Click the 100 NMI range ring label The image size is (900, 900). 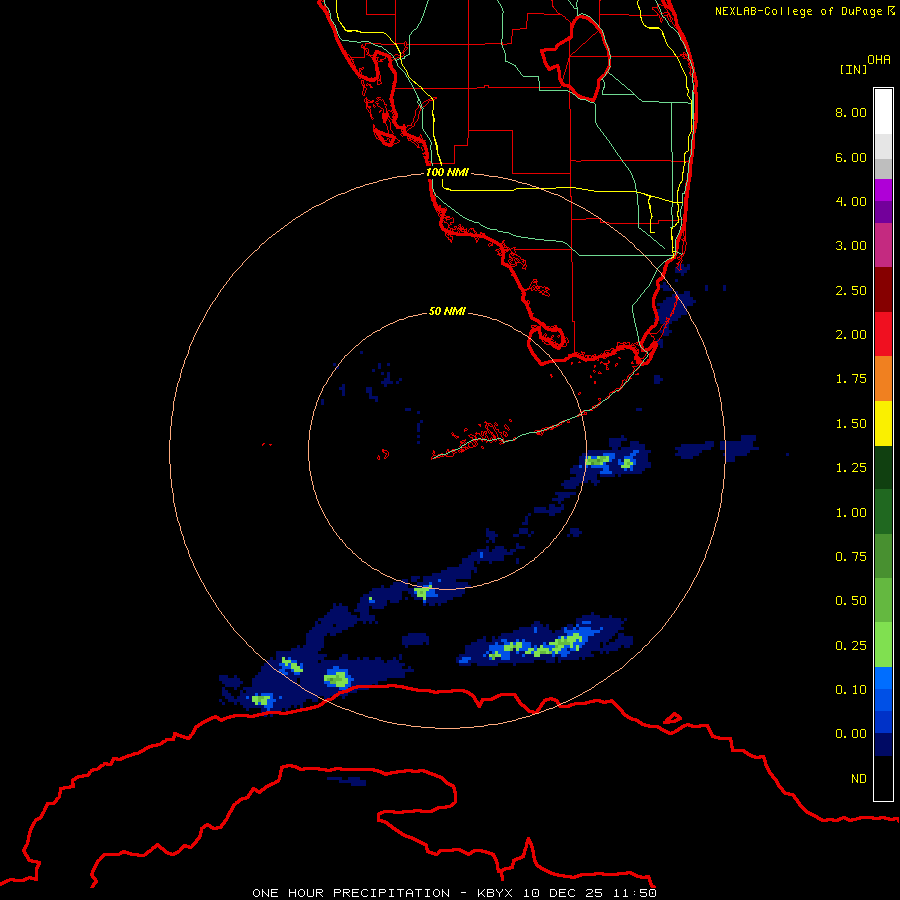(x=447, y=172)
